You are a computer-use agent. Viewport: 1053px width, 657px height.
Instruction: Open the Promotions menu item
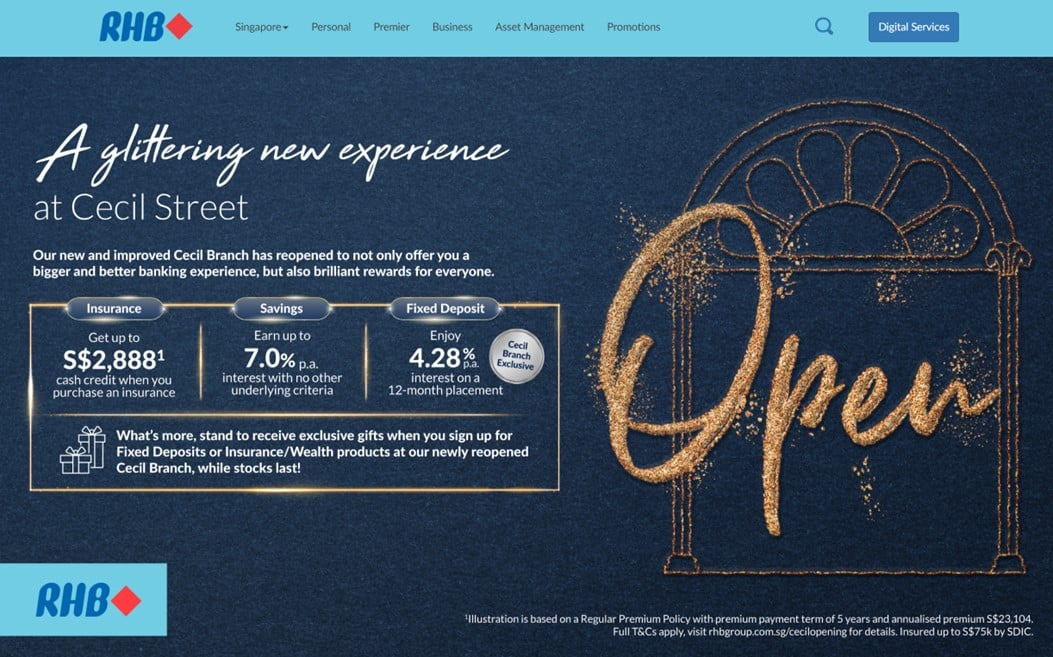click(634, 27)
